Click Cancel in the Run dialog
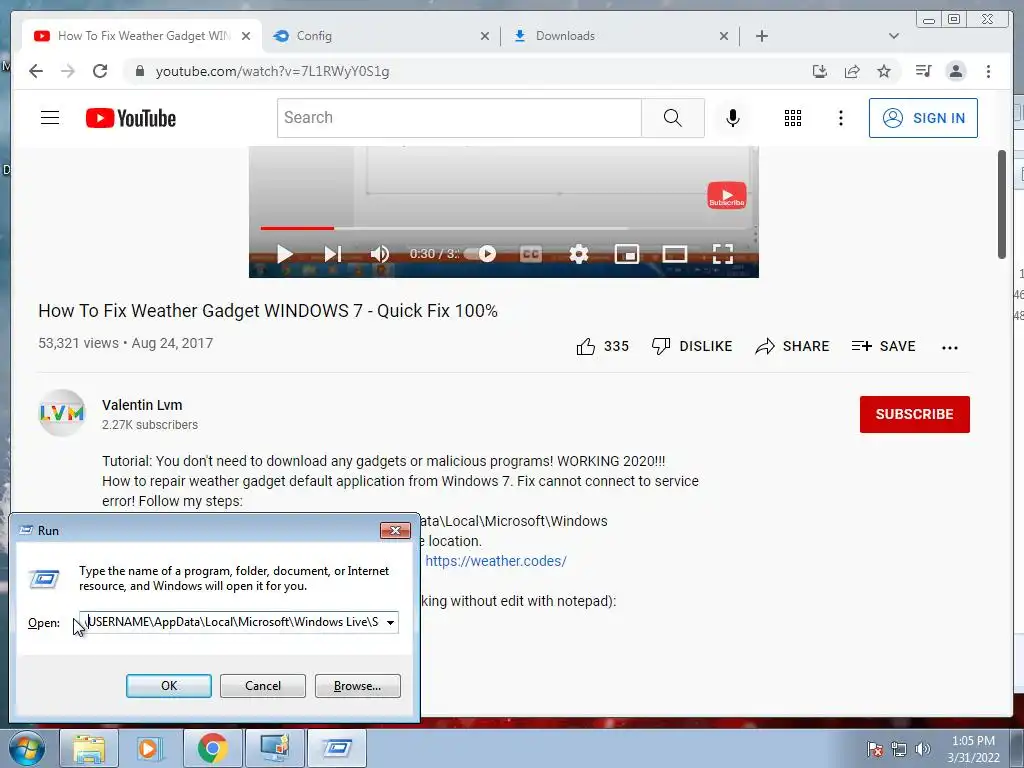This screenshot has width=1024, height=768. point(263,686)
